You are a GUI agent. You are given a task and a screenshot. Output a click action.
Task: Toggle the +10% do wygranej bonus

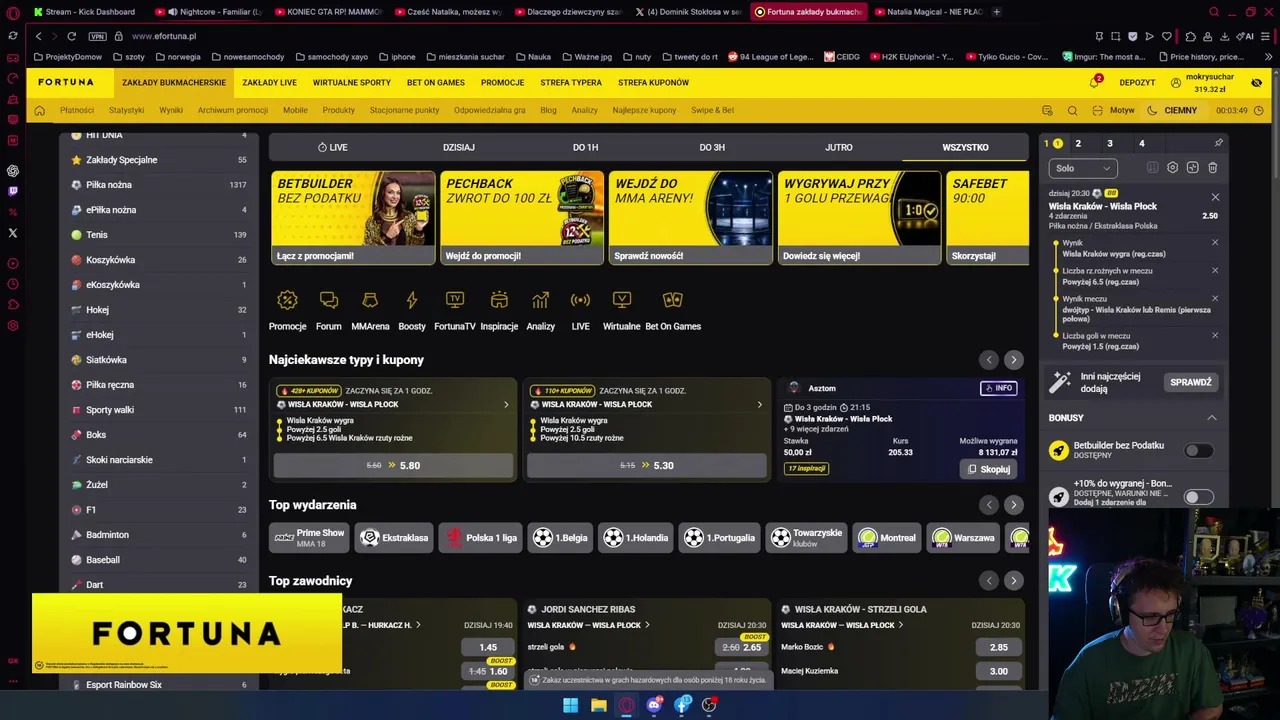(1198, 497)
